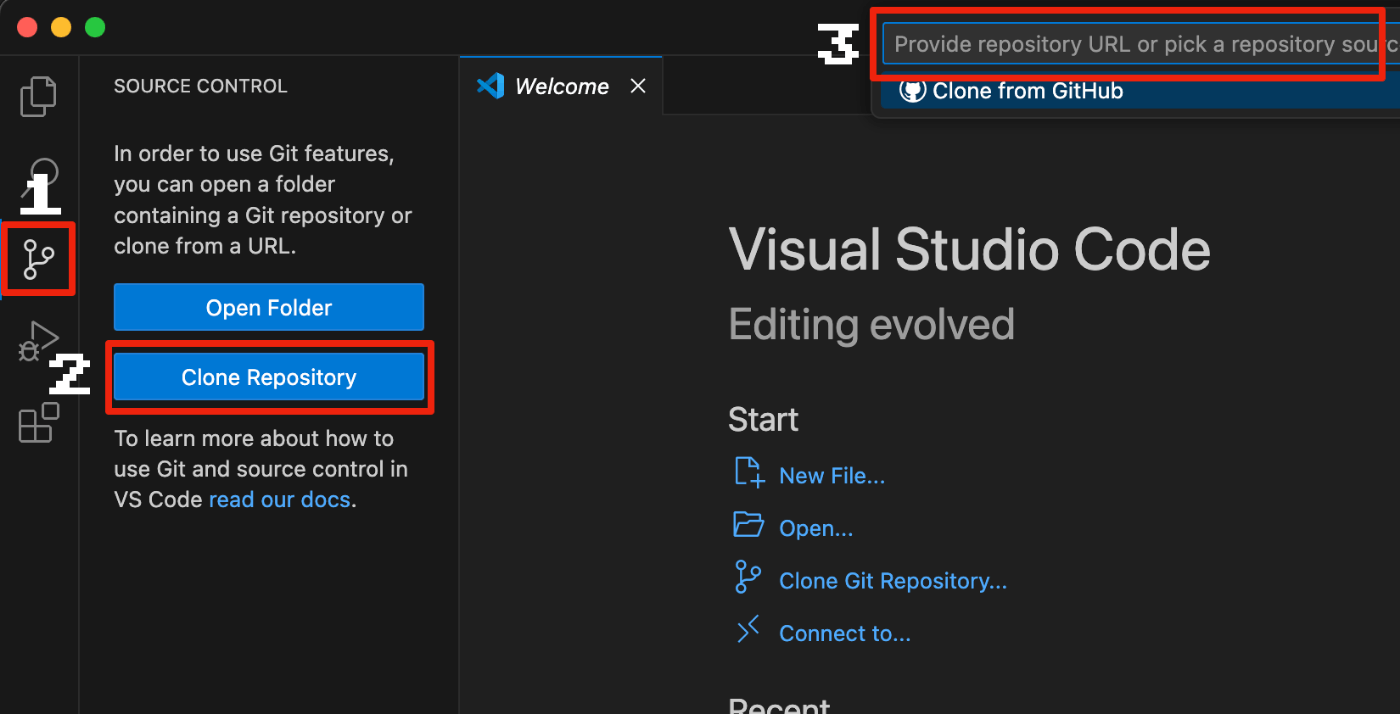Click the GitHub icon beside Clone from GitHub
Screen dimensions: 1400x714
912,91
